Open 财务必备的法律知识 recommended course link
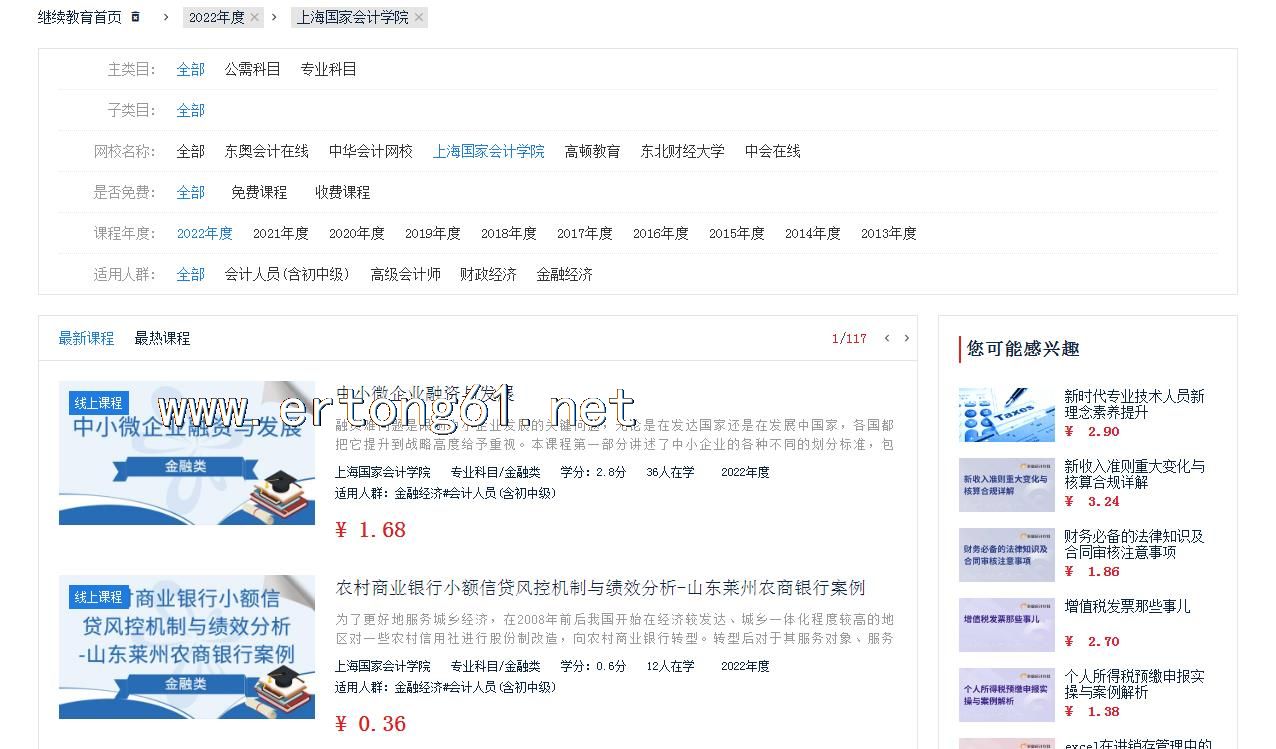This screenshot has height=749, width=1276. [x=1134, y=544]
